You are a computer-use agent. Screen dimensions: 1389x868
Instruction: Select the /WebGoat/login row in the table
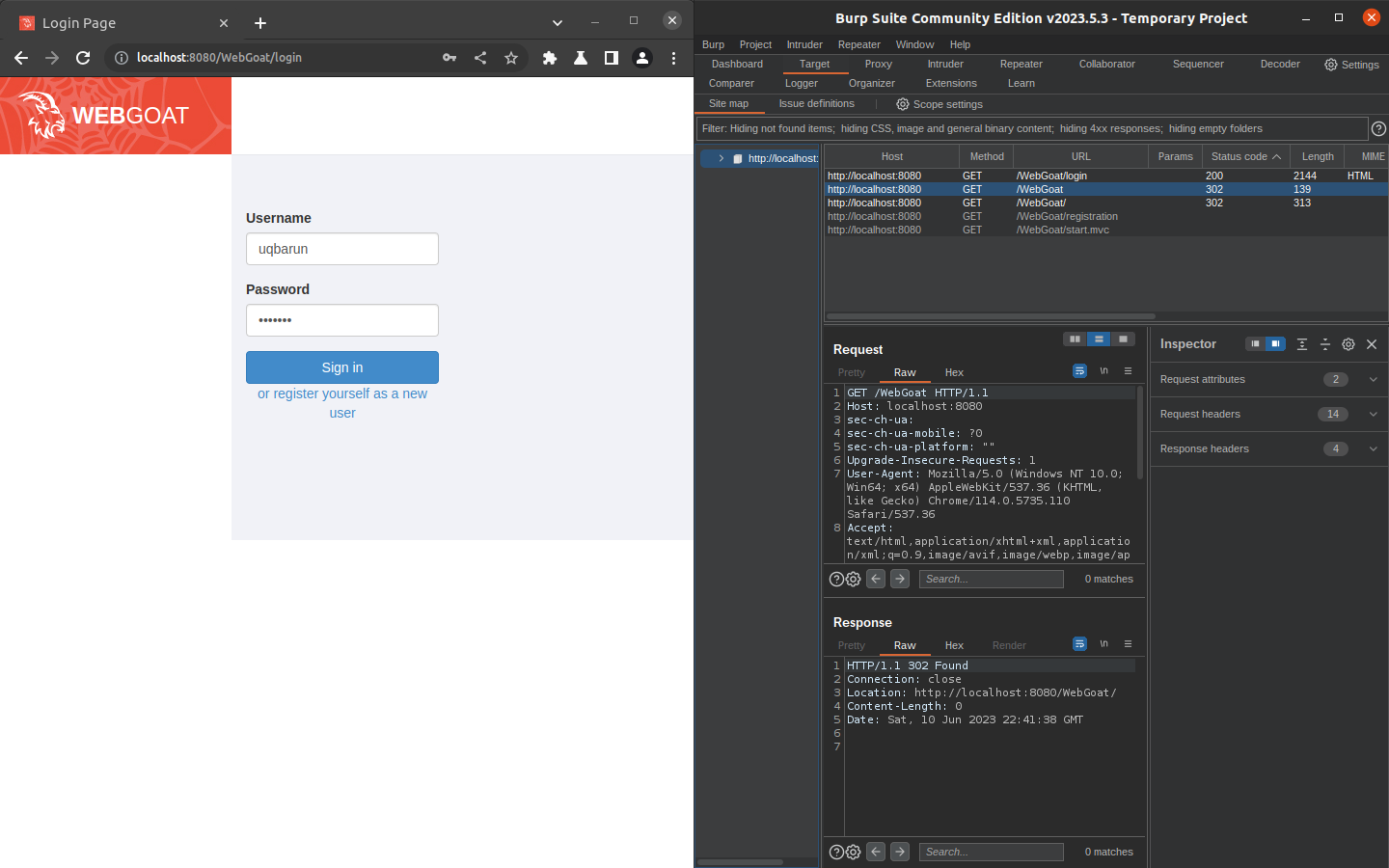pyautogui.click(x=1105, y=176)
